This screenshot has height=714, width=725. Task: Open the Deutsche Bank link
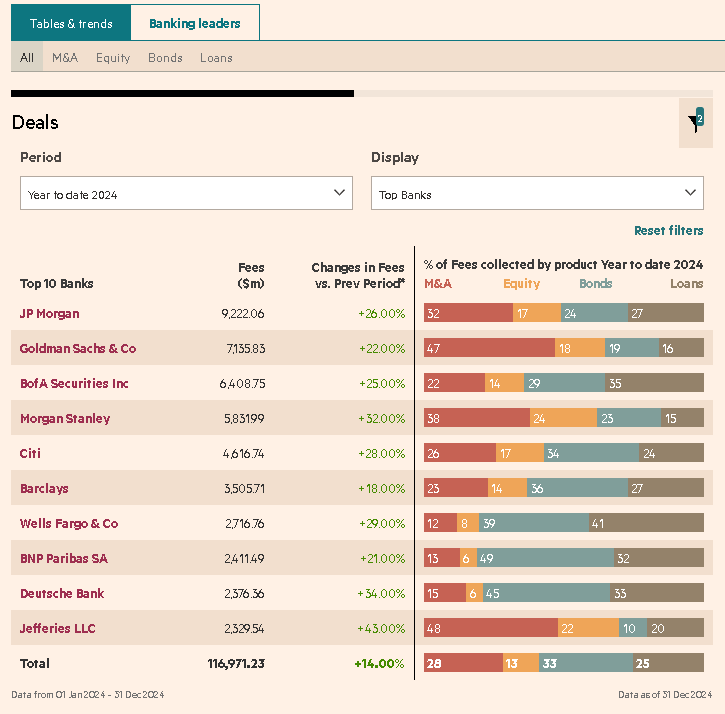62,593
